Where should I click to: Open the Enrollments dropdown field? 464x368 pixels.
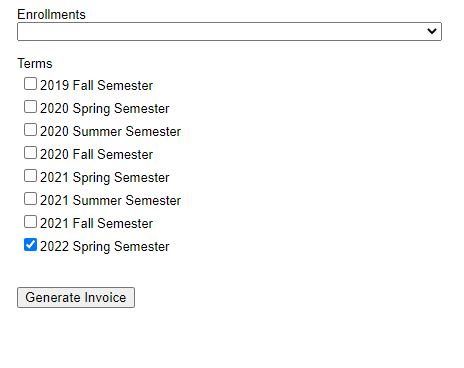pos(229,32)
